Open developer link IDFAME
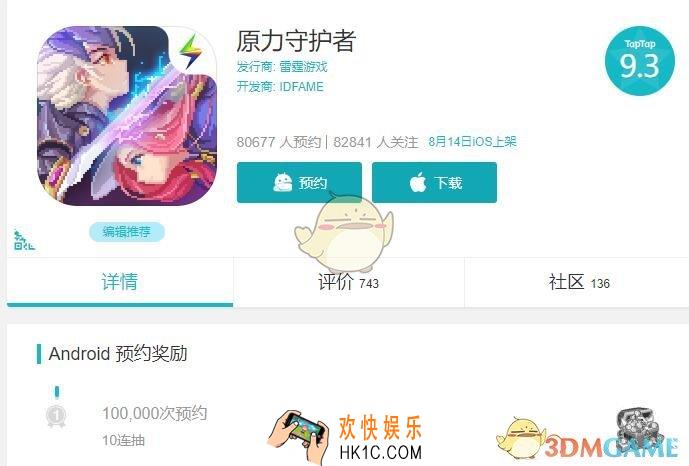Screen dimensions: 689x466 (301, 87)
